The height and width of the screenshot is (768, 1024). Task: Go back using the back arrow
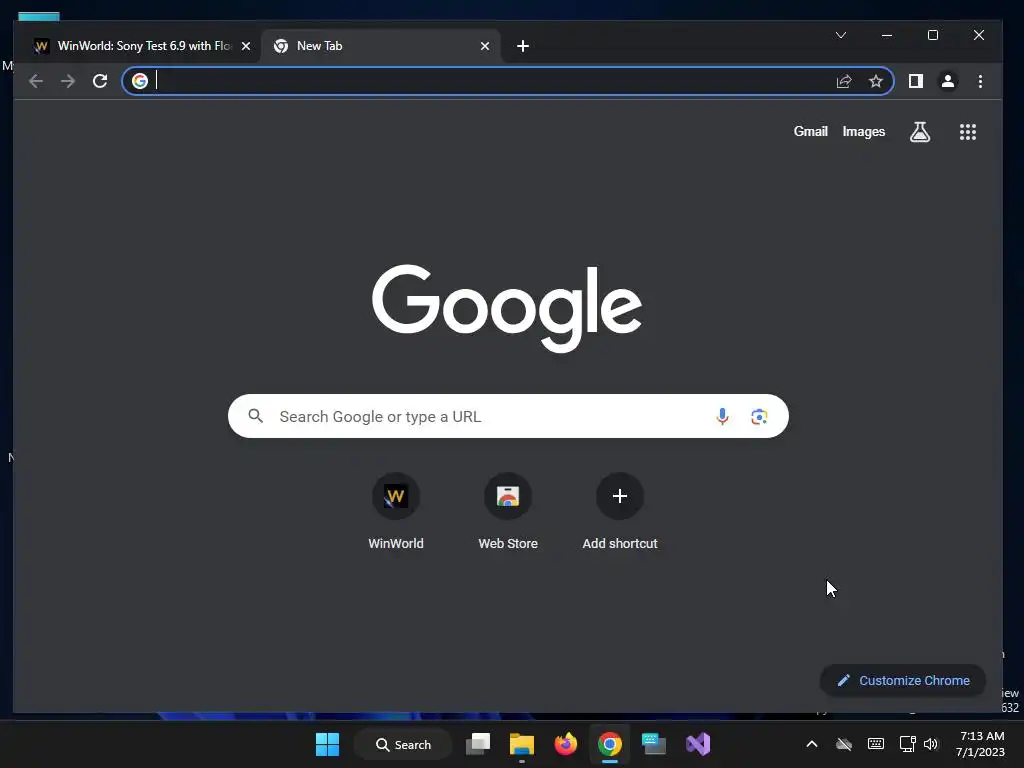point(36,81)
